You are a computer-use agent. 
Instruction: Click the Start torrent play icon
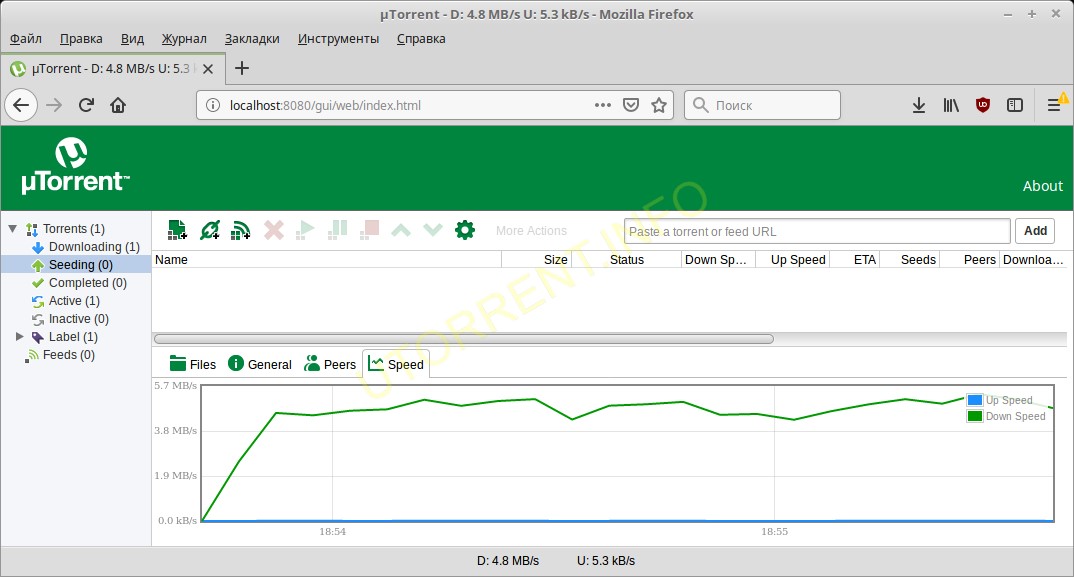click(x=305, y=230)
